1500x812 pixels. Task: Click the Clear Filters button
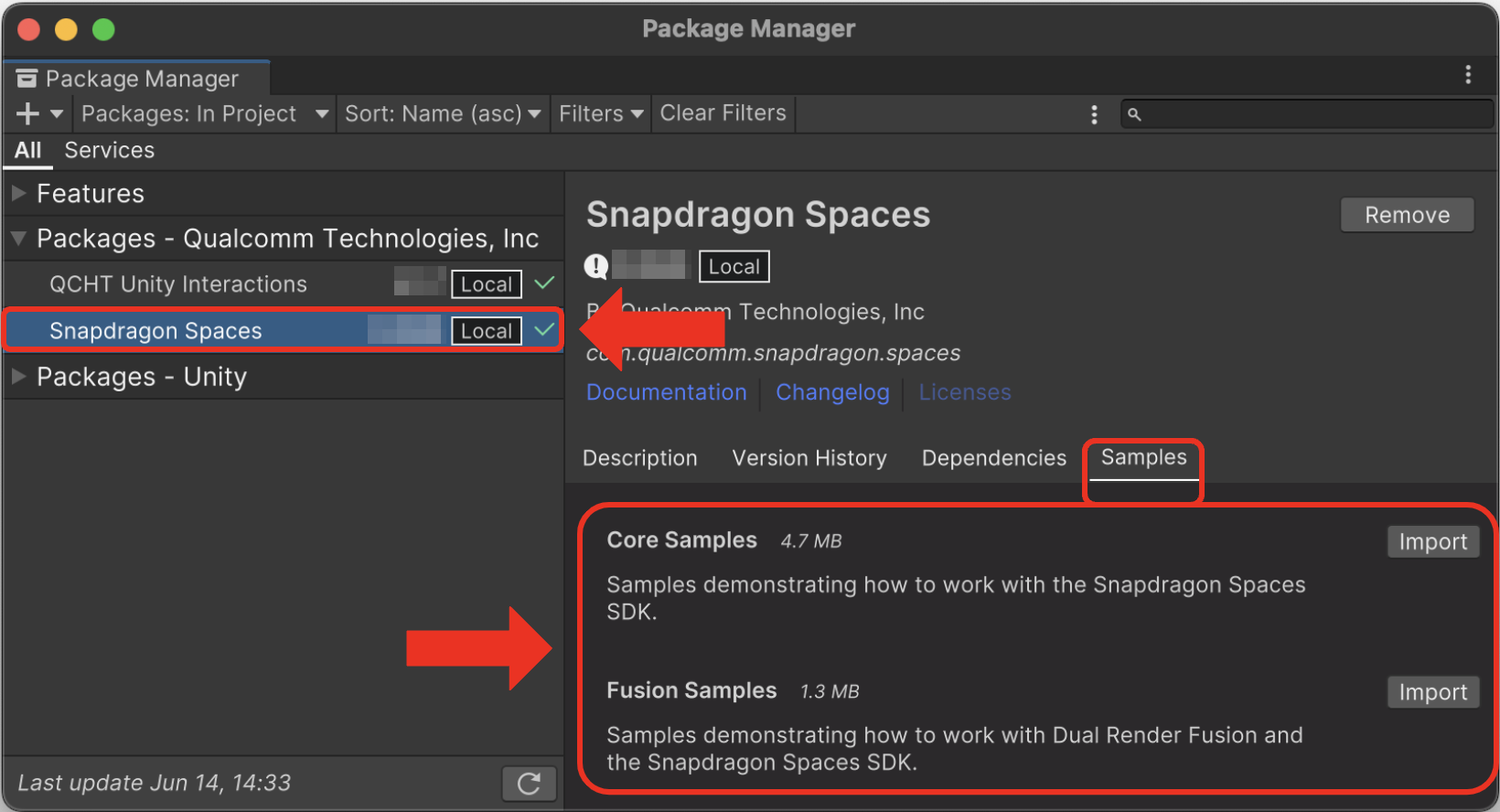click(x=723, y=113)
